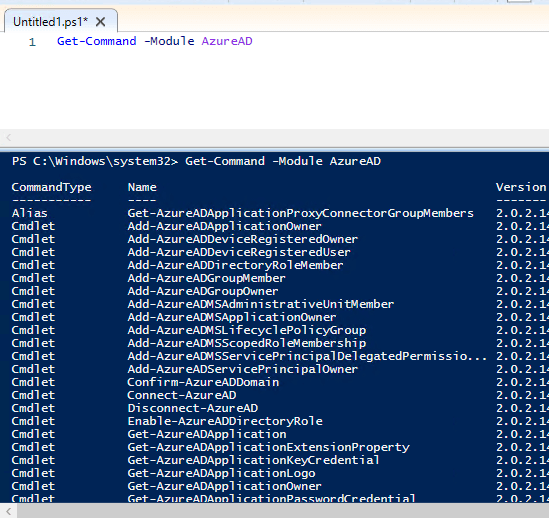Viewport: 549px width, 518px height.
Task: Click Add-AzureADMSLifecyclePolicyGroup in output
Action: pos(246,330)
